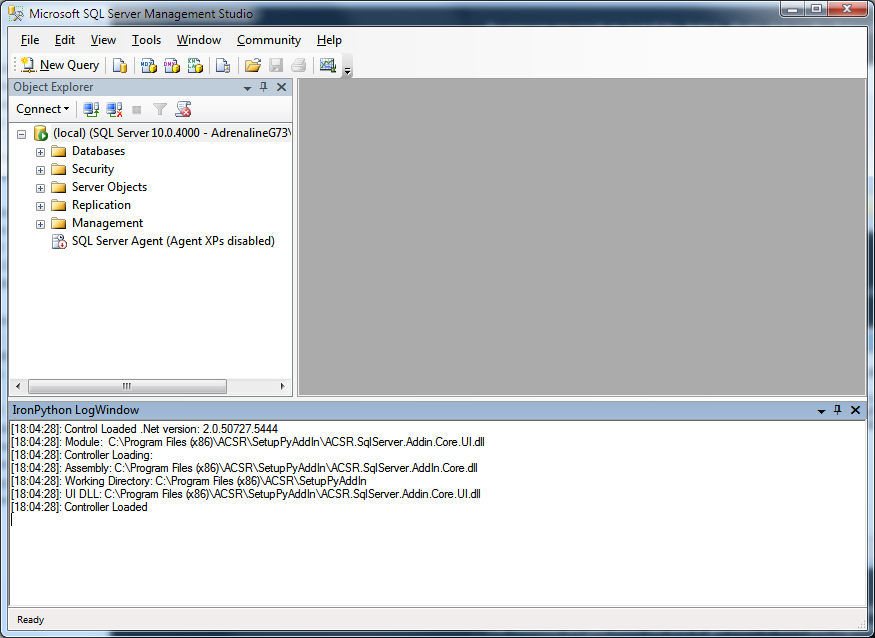875x638 pixels.
Task: Click the 'UI DLL:' log line
Action: pos(246,493)
